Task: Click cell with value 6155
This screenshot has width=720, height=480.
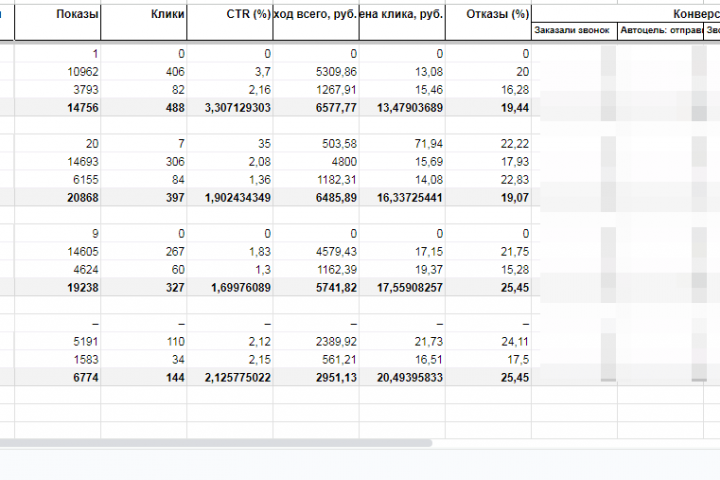Action: tap(57, 180)
